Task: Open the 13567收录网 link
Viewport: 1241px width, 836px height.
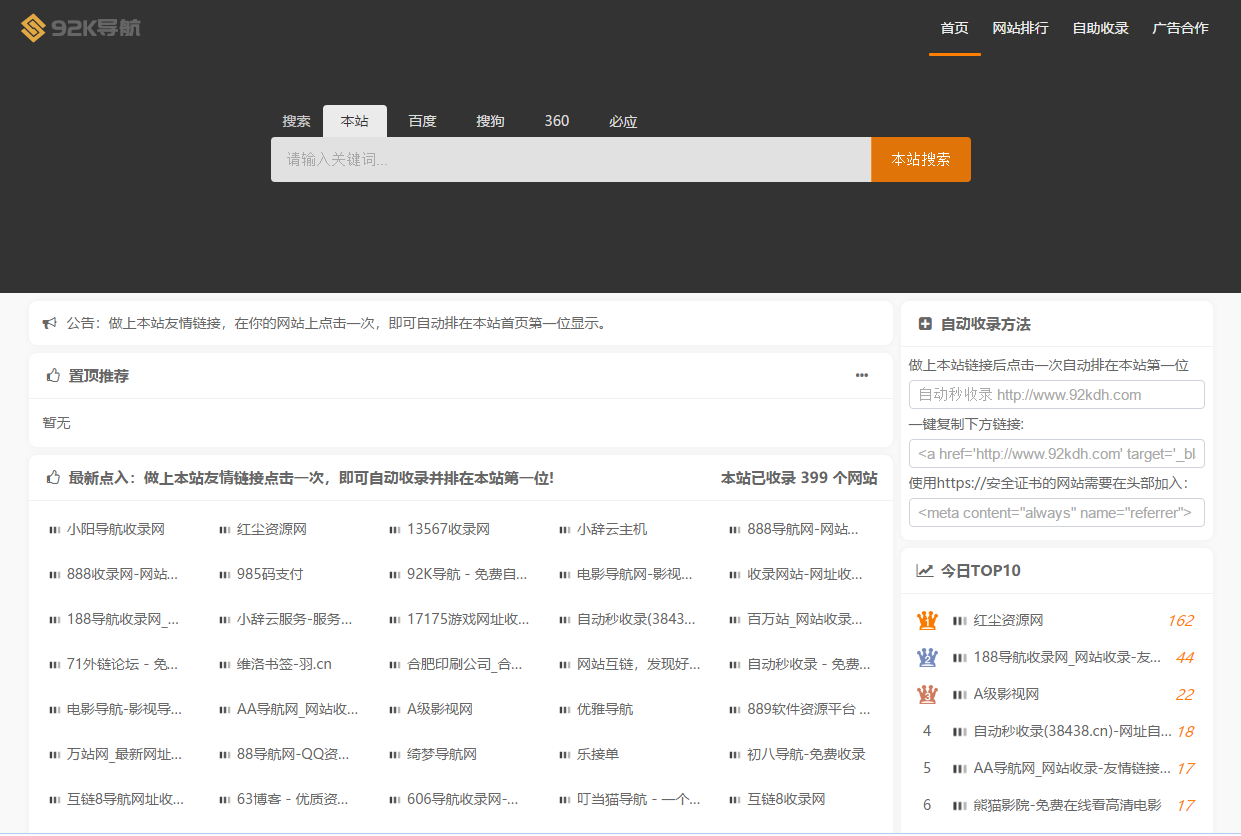Action: (448, 529)
